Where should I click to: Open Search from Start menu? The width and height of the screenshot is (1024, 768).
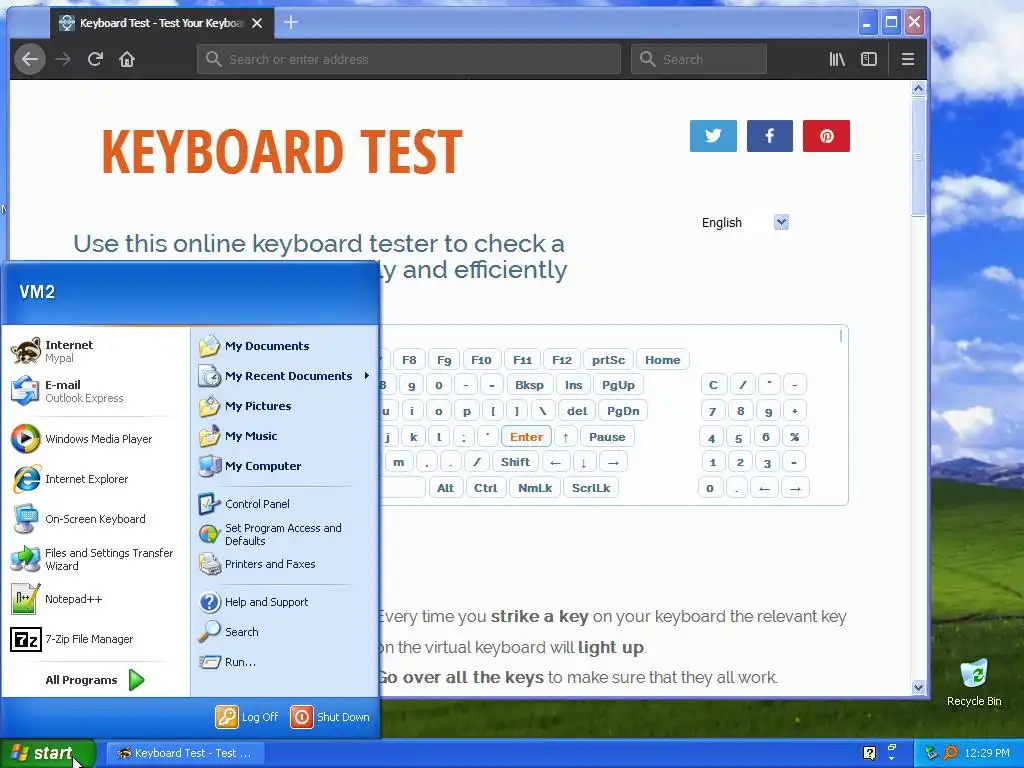coord(230,632)
